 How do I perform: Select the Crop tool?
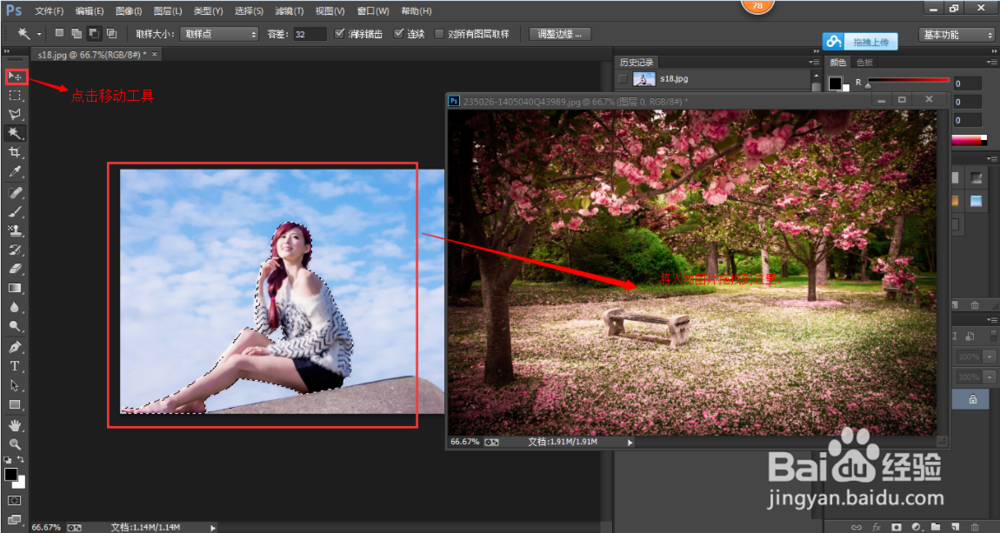point(15,152)
